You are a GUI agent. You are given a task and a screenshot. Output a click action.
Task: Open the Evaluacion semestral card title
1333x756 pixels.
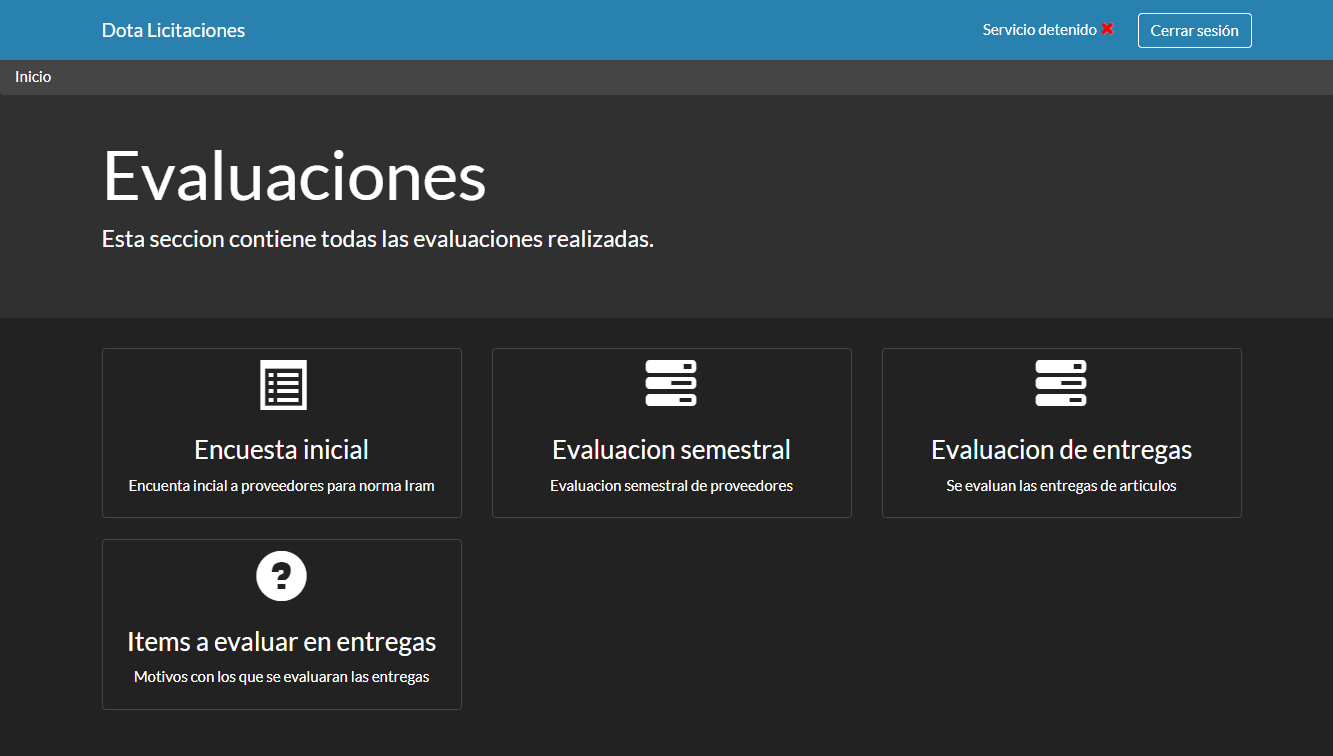[x=671, y=450]
